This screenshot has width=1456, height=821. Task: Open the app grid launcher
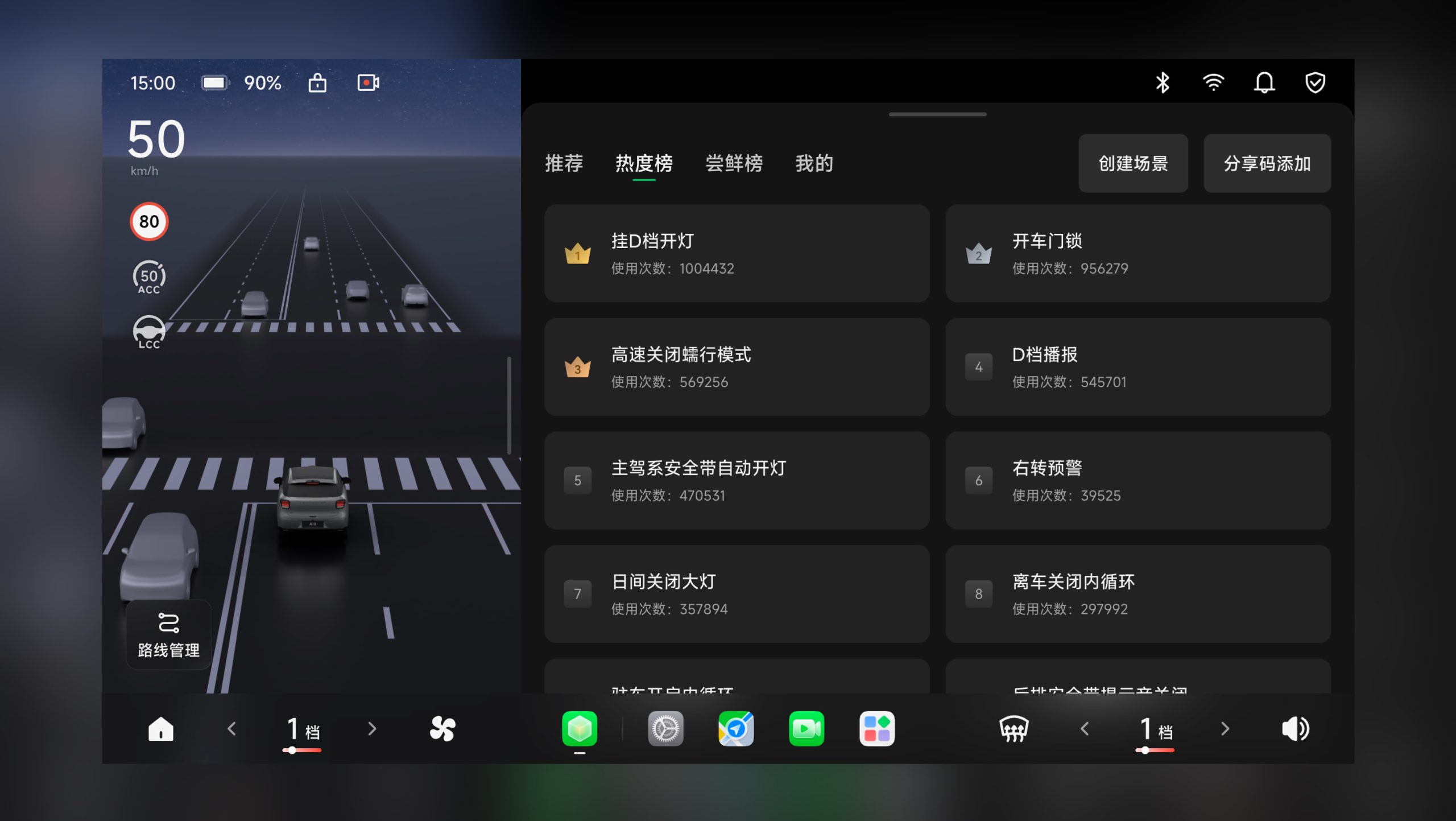tap(876, 729)
